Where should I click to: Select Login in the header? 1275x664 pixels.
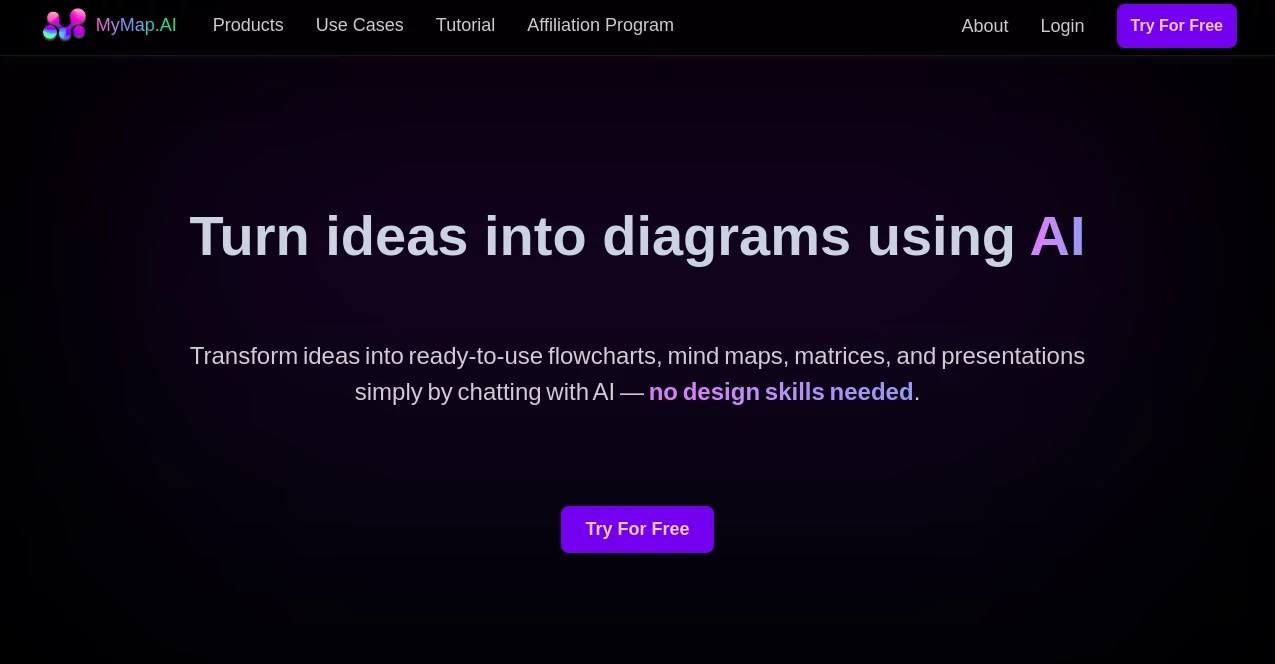tap(1062, 26)
